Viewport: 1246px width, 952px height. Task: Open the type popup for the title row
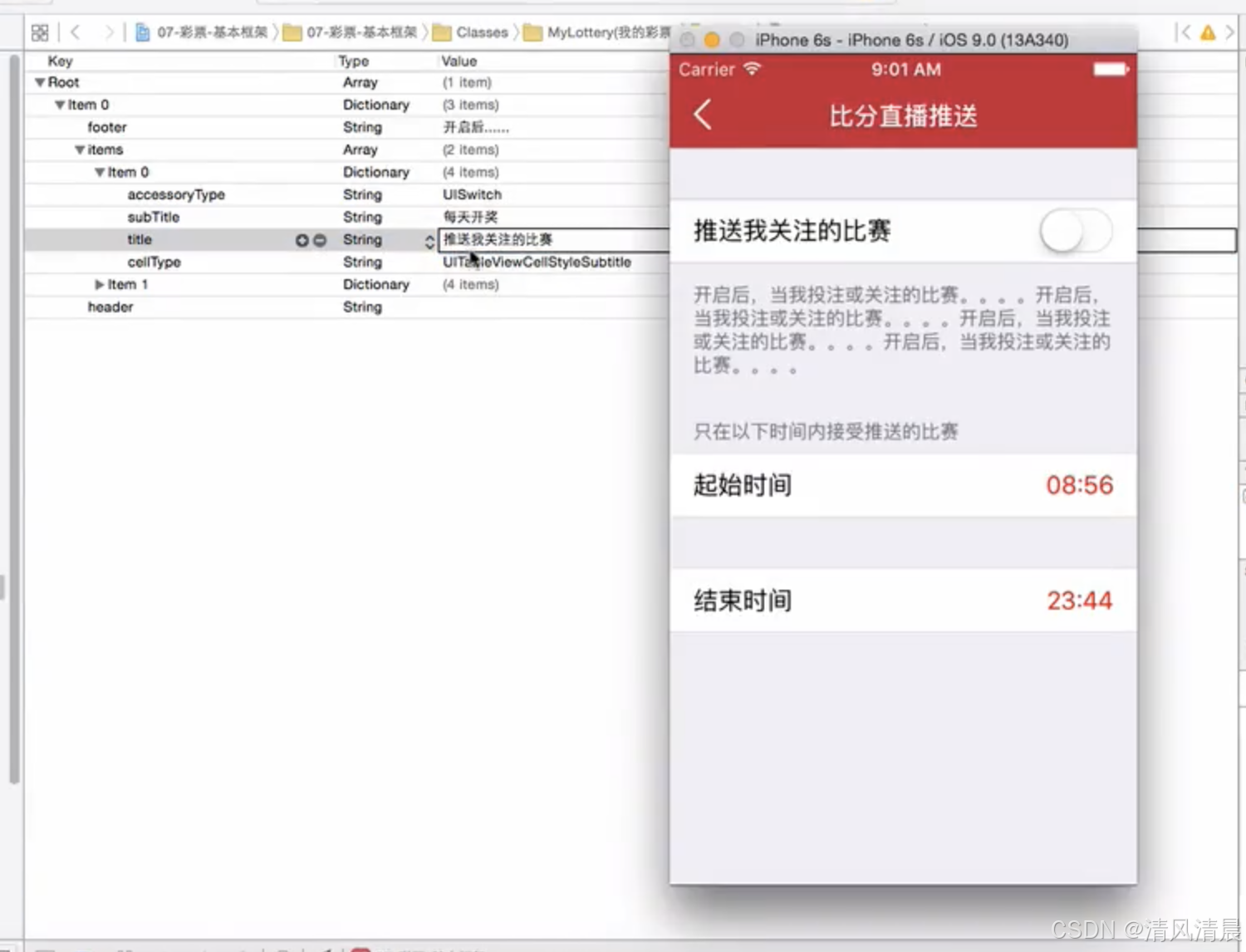(429, 240)
